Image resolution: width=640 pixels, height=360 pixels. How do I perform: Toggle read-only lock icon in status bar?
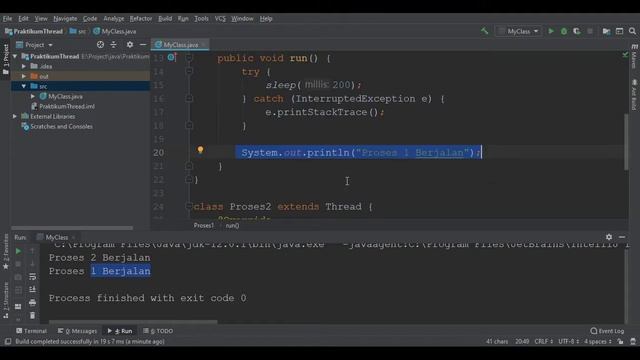(x=620, y=342)
